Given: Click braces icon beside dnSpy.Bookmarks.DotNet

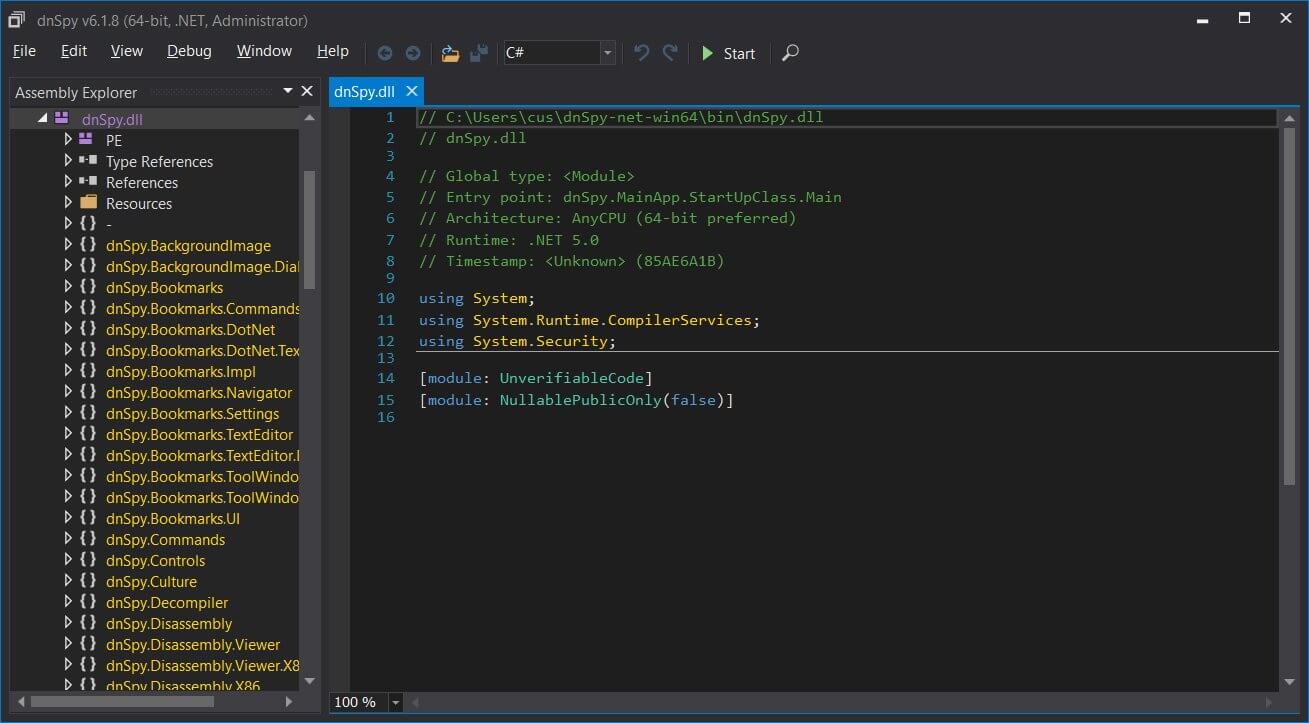Looking at the screenshot, I should coord(87,328).
